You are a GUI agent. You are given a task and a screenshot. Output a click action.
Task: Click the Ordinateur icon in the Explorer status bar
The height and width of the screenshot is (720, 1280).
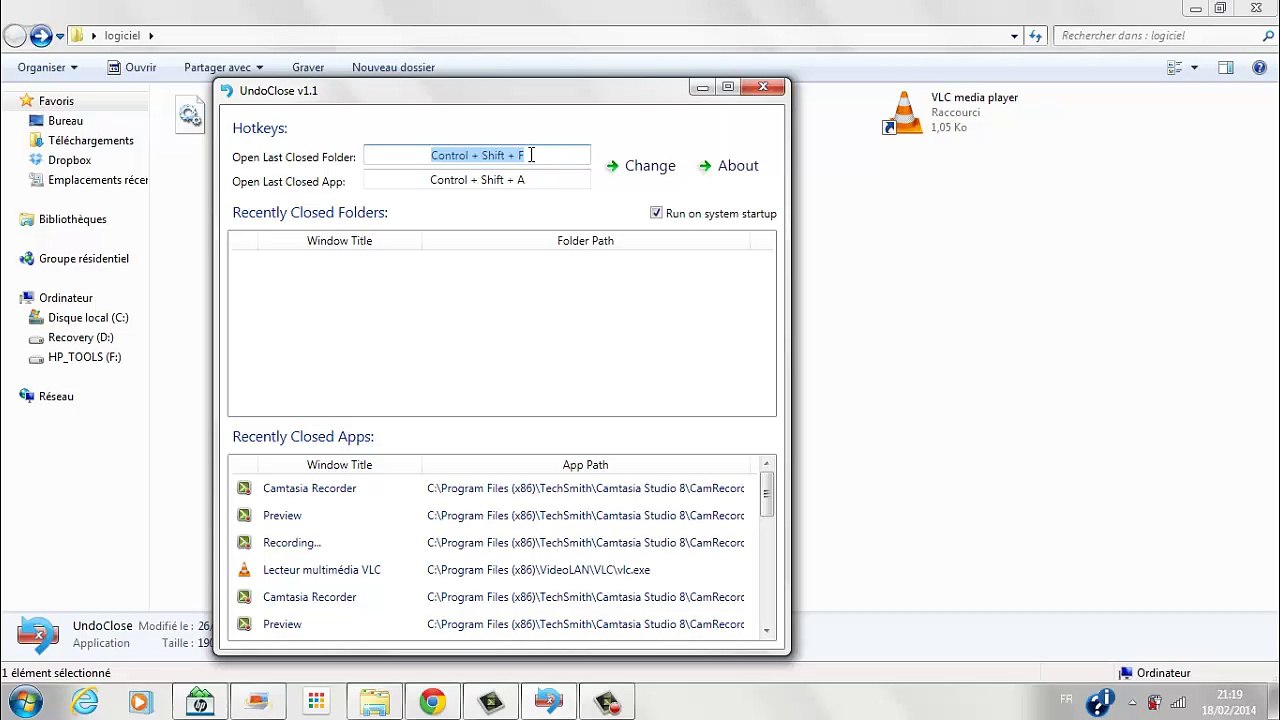click(1125, 673)
